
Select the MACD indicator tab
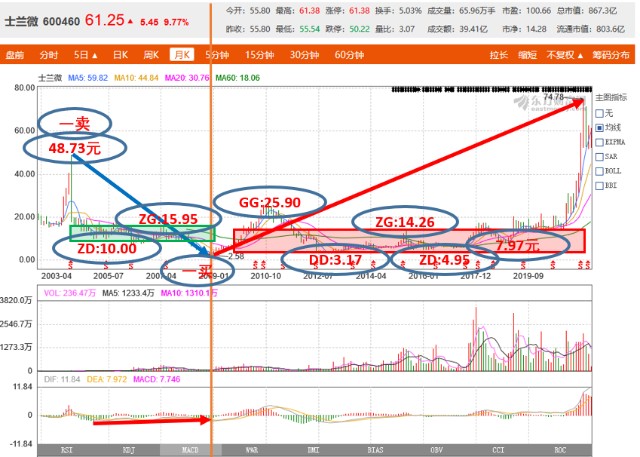click(x=190, y=450)
